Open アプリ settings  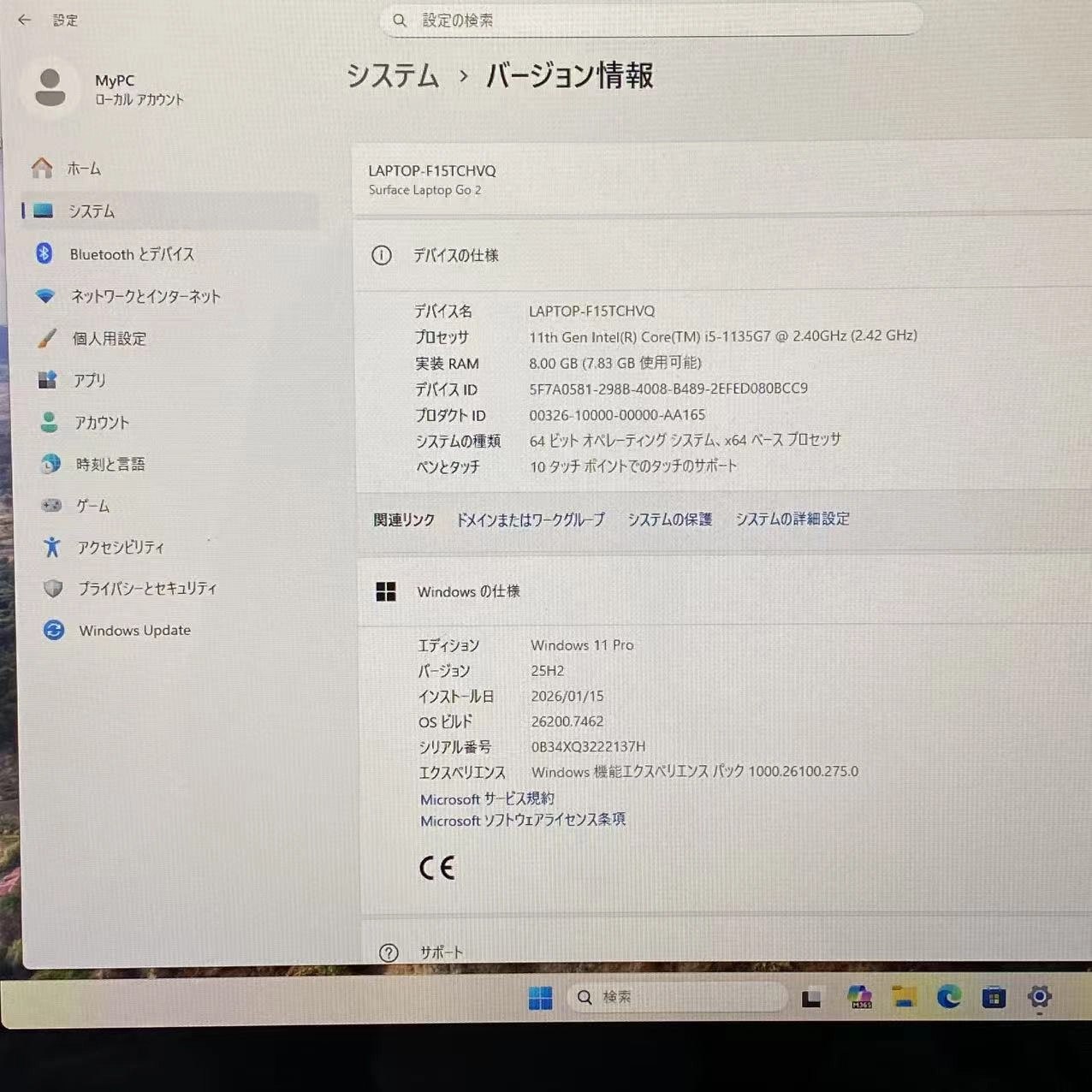pos(89,380)
